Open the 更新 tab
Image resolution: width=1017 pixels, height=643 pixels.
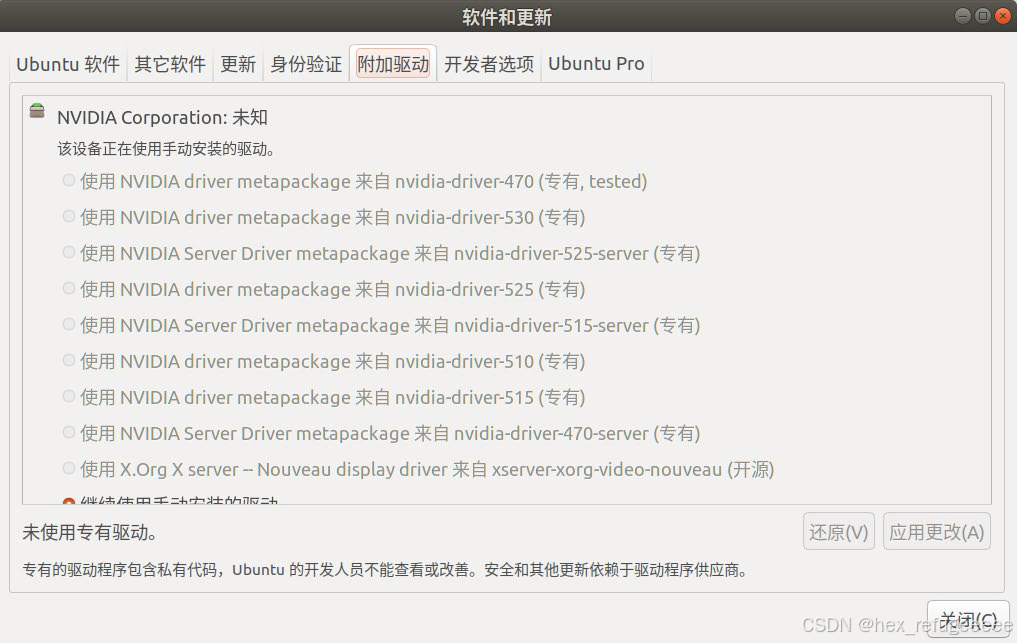tap(238, 64)
